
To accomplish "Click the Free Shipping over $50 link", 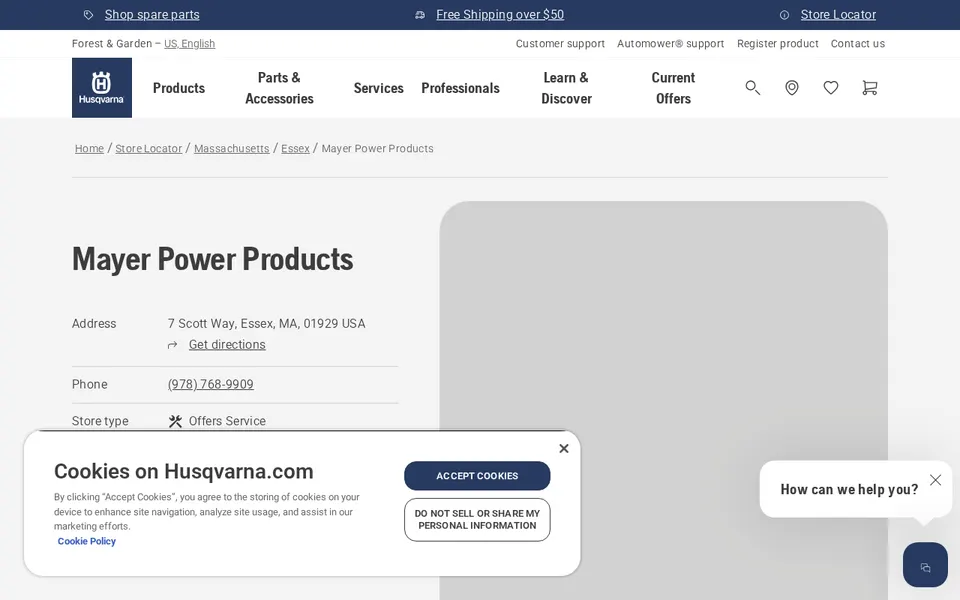I will click(x=500, y=15).
